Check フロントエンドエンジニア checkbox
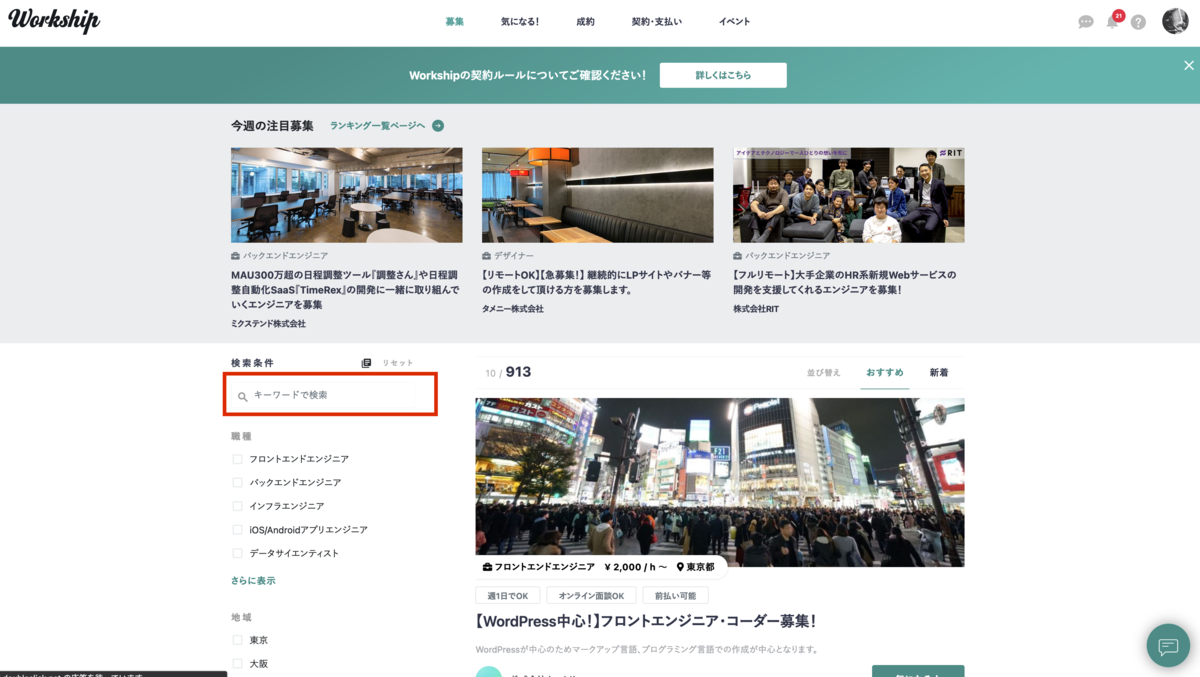Screen dimensions: 1200x677 [x=238, y=459]
